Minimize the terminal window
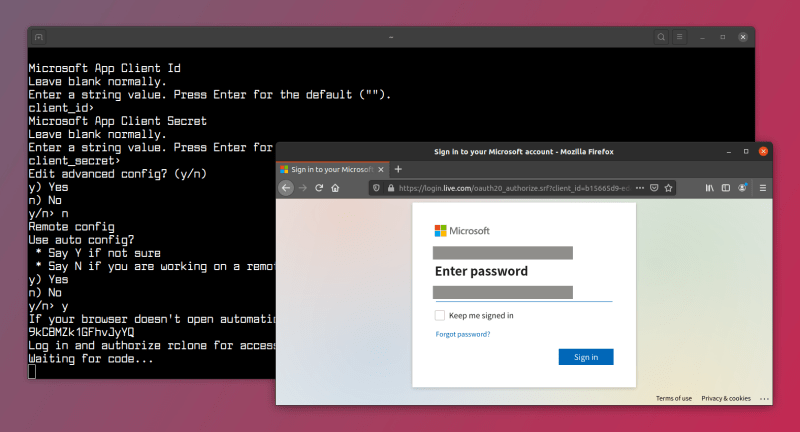This screenshot has width=800, height=432. (x=703, y=37)
